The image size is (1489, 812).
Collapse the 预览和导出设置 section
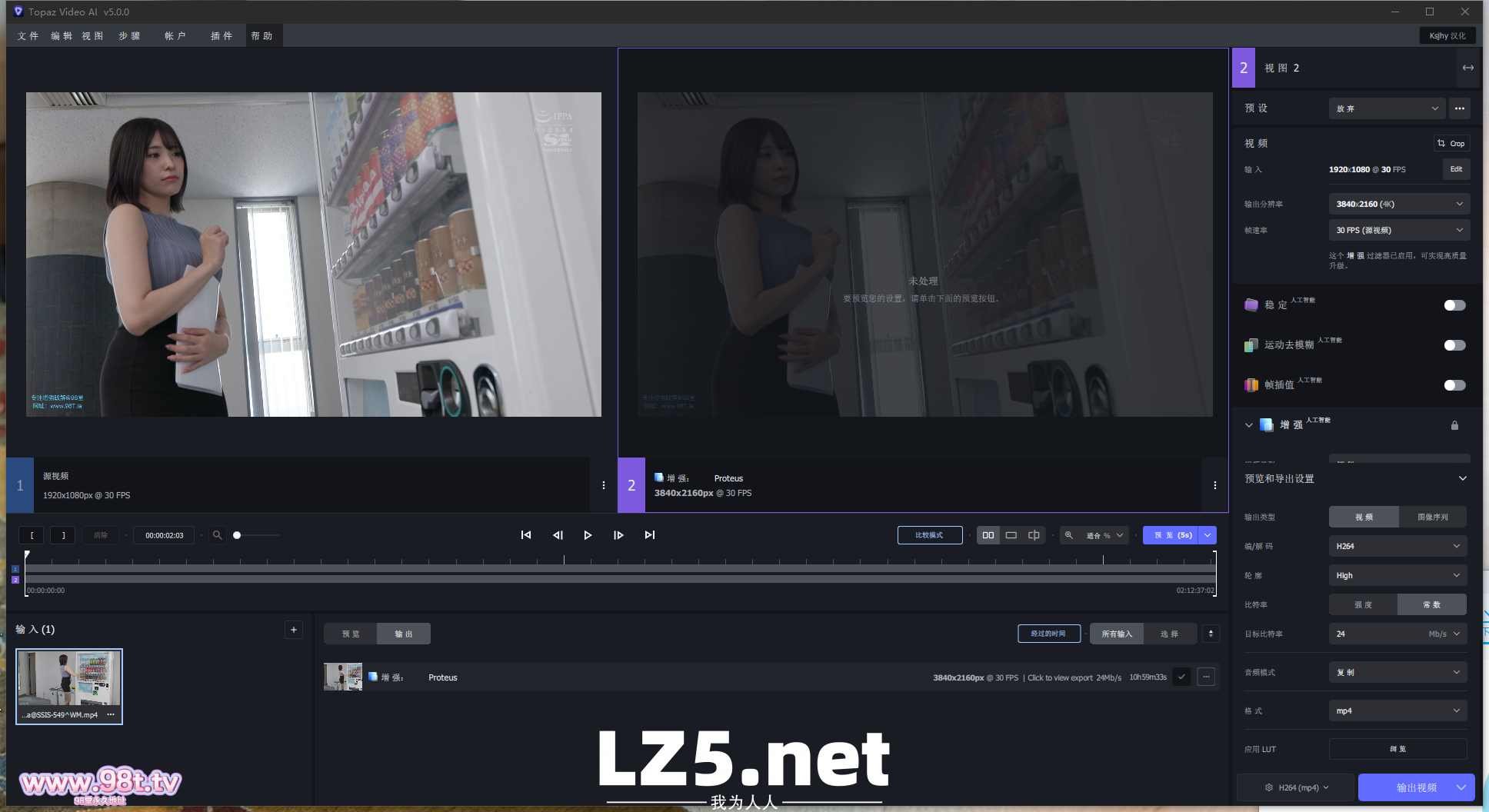1462,478
